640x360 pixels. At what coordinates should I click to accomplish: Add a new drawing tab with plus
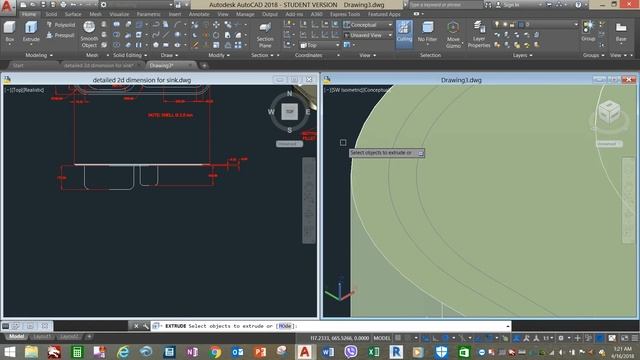[204, 65]
